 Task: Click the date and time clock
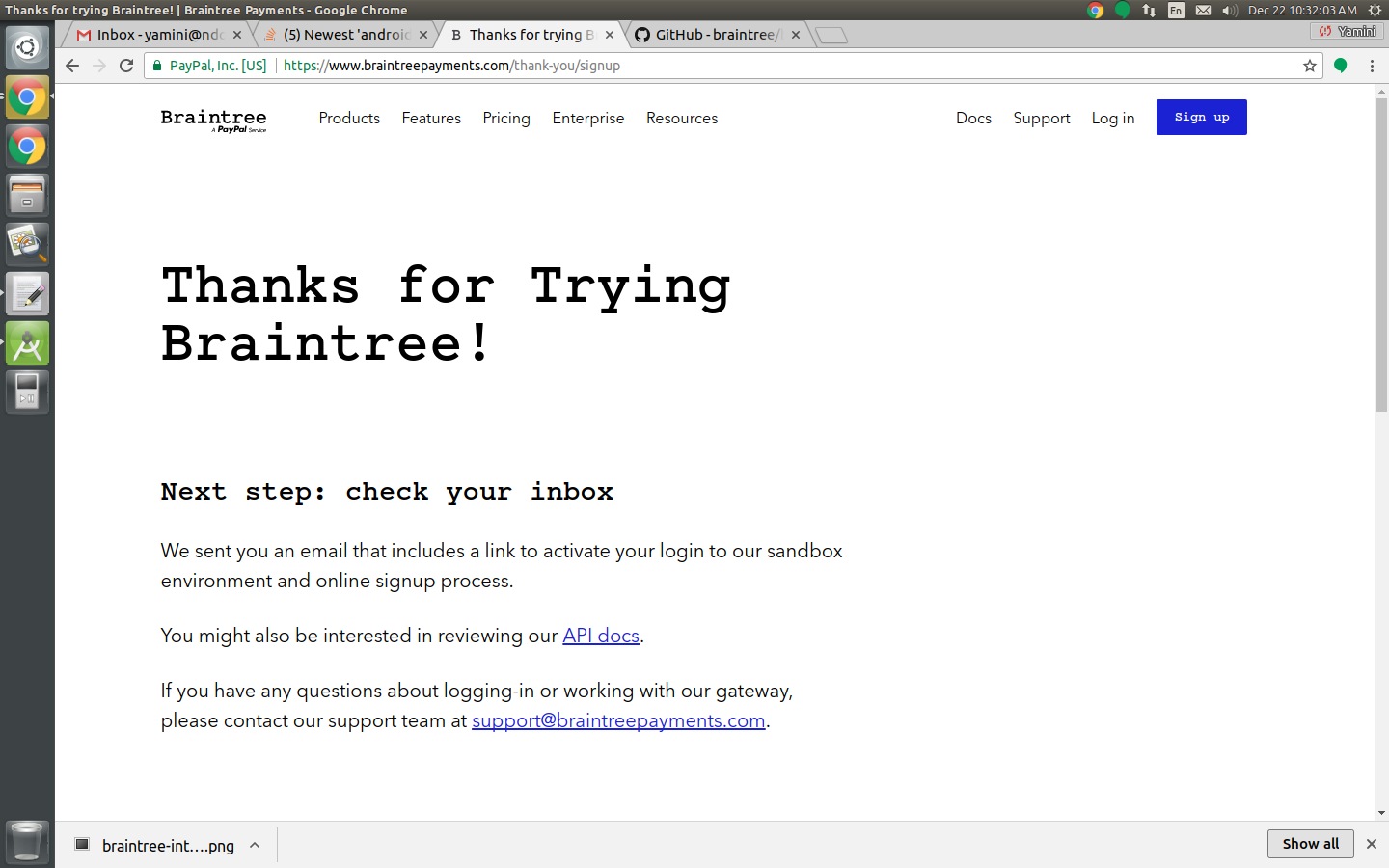(x=1302, y=10)
